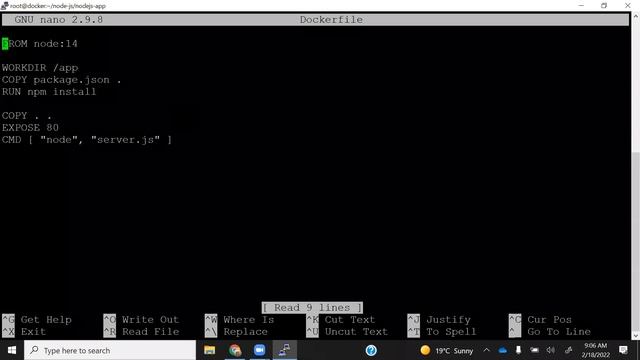Show hidden tray icons chevron
This screenshot has width=640, height=360.
click(x=487, y=350)
